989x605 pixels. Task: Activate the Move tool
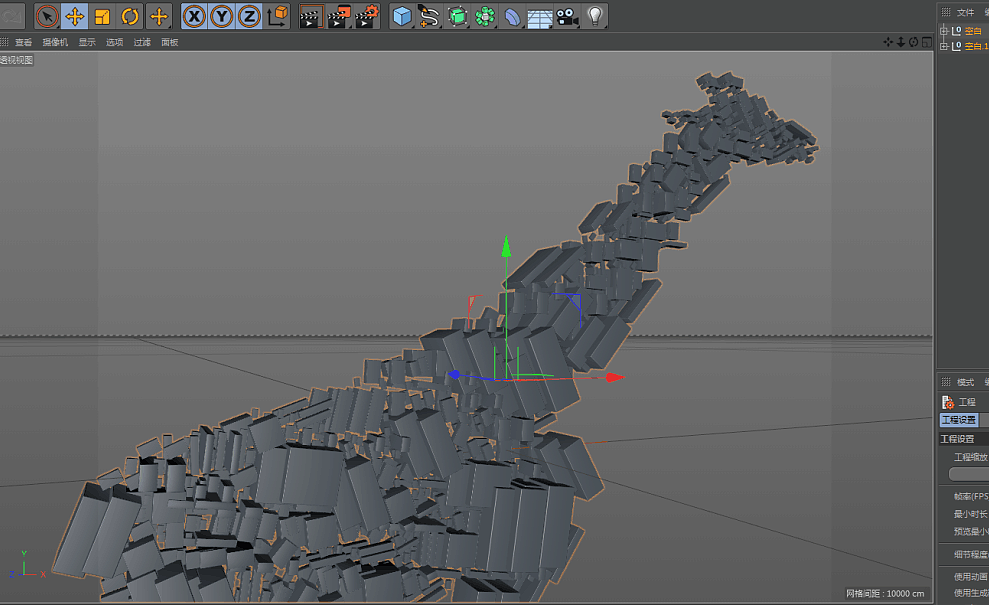tap(74, 16)
